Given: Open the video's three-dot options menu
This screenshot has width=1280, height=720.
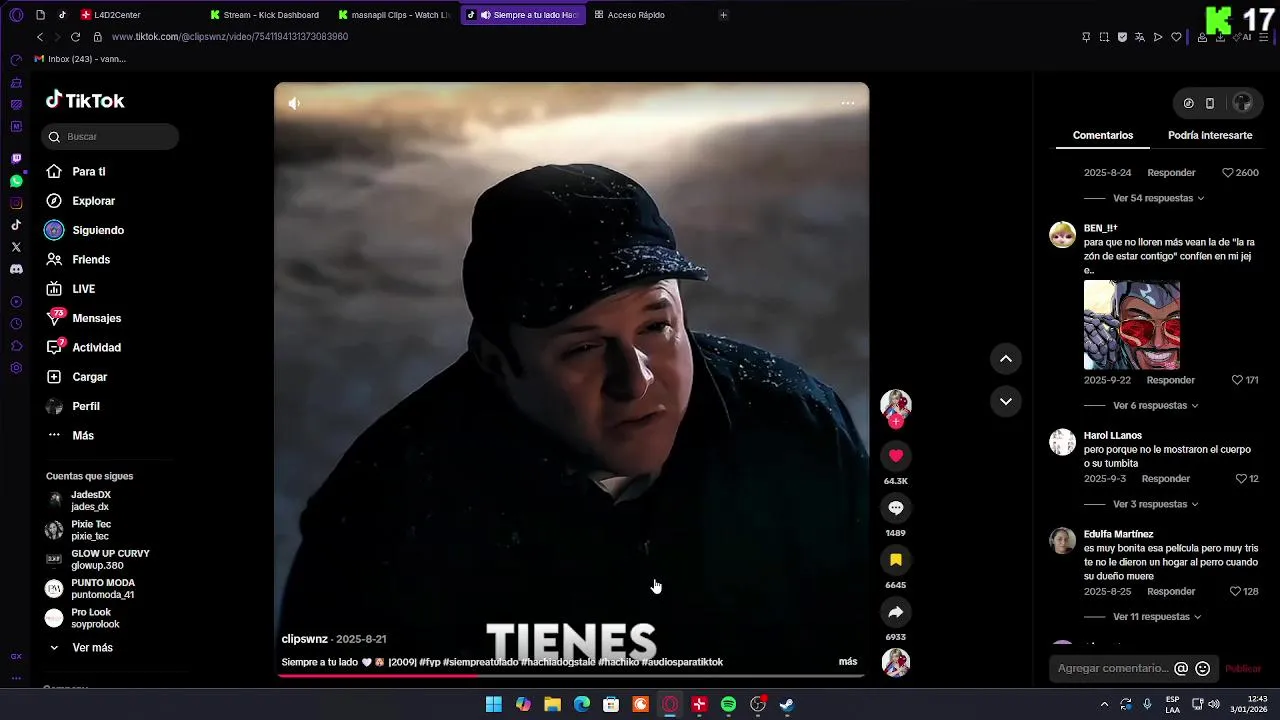Looking at the screenshot, I should [x=847, y=103].
